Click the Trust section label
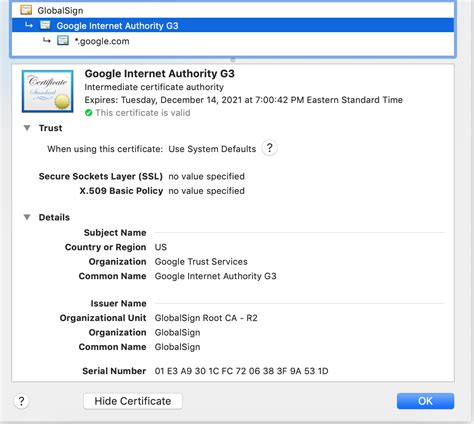 (50, 128)
